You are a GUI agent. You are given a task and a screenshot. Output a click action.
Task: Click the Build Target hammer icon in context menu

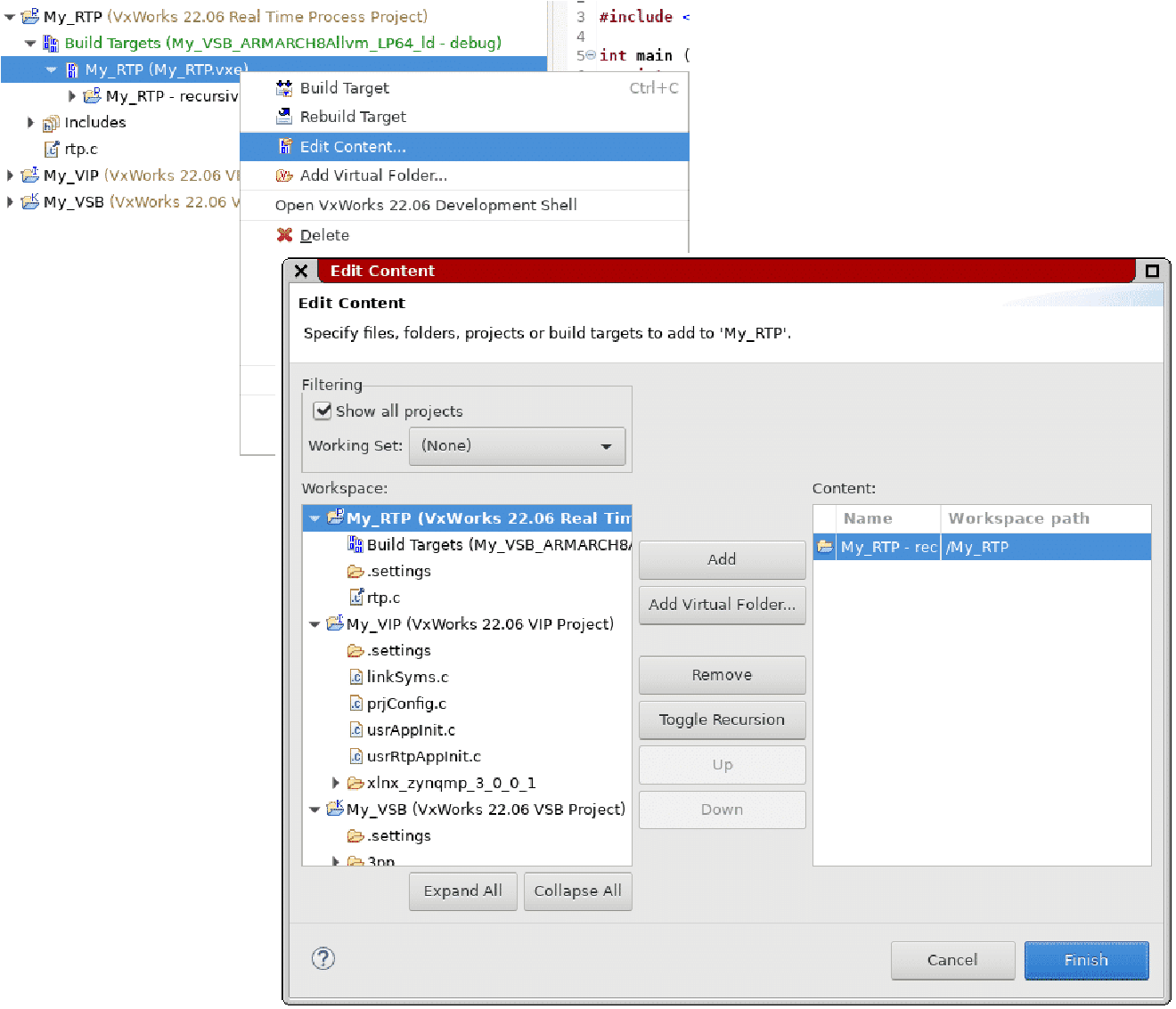284,87
